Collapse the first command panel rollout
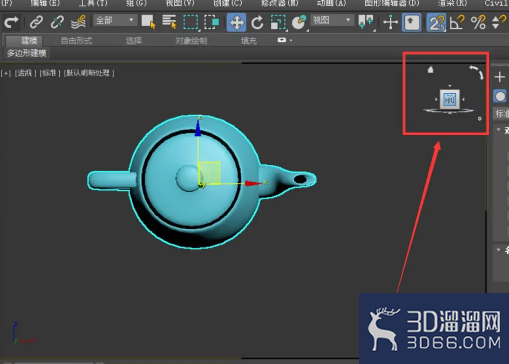Screen dimensions: 509x364 (499, 130)
